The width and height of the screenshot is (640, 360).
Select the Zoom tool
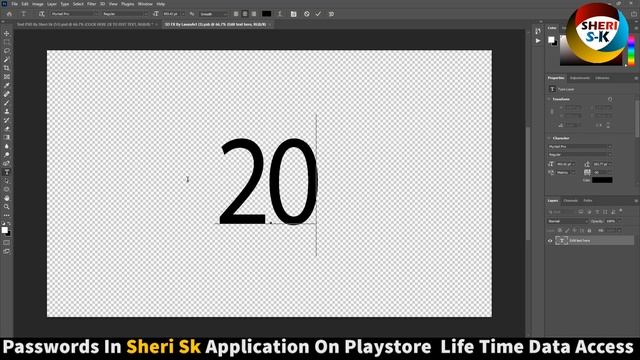(7, 207)
